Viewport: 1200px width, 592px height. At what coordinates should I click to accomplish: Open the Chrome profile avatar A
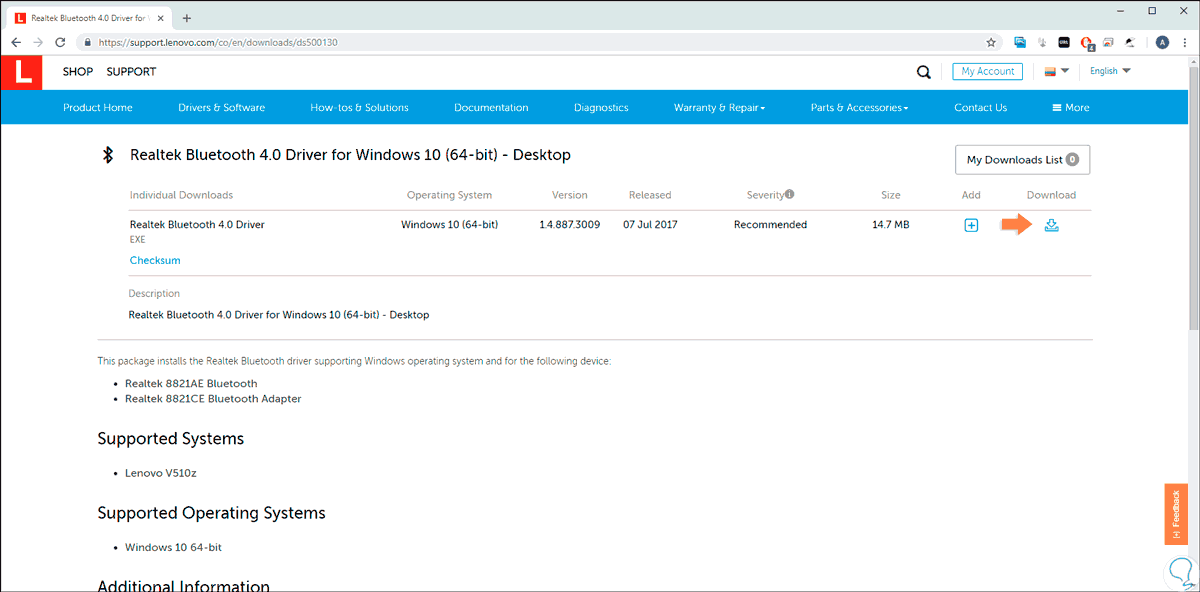(x=1162, y=43)
